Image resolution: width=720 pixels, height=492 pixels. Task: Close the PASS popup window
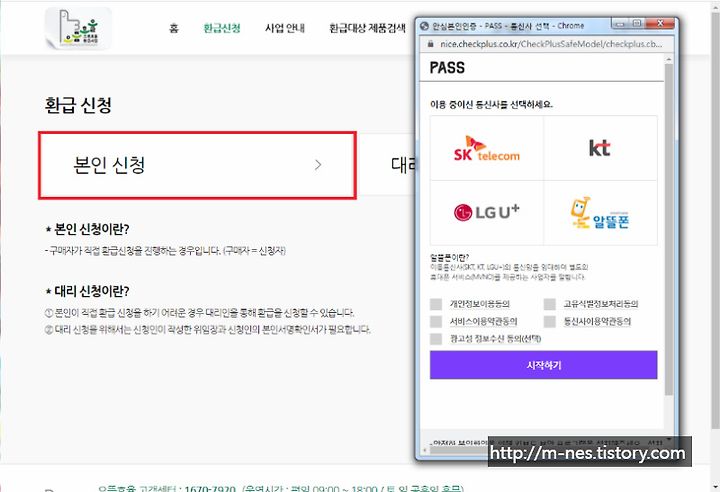tap(660, 23)
